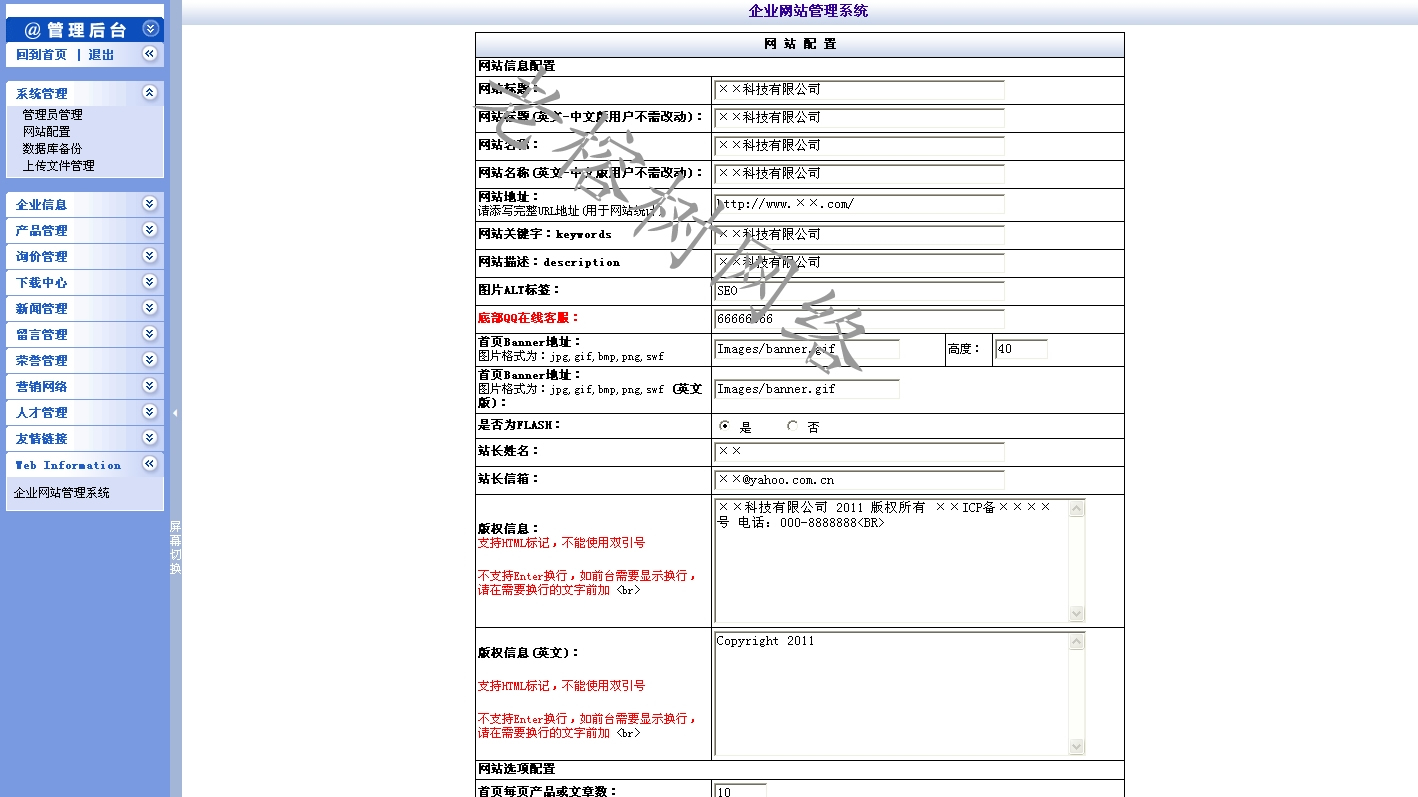Expand the 询价管理 menu section
The width and height of the screenshot is (1418, 797).
(x=150, y=256)
